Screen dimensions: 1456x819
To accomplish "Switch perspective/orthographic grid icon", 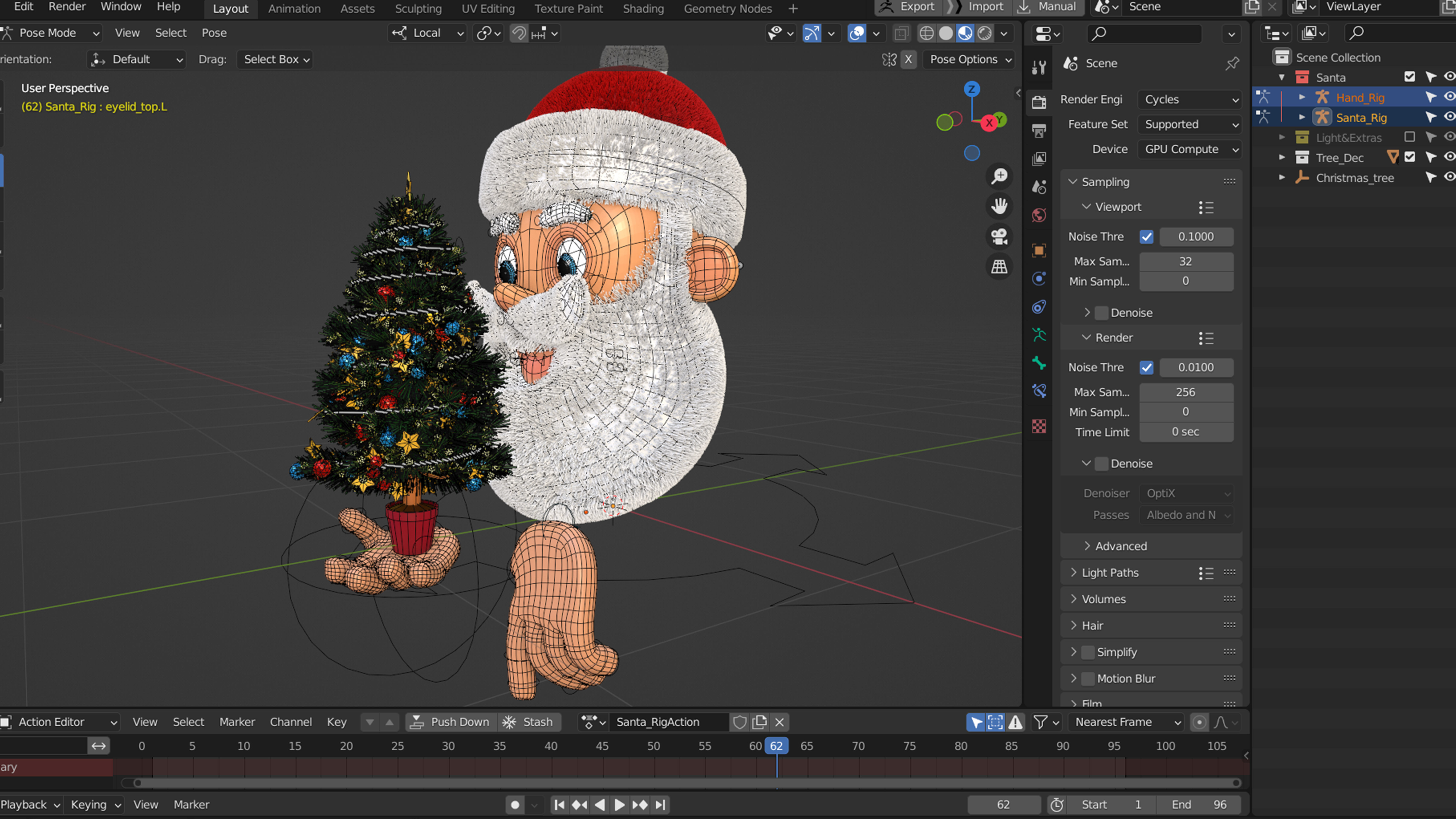I will coord(999,267).
